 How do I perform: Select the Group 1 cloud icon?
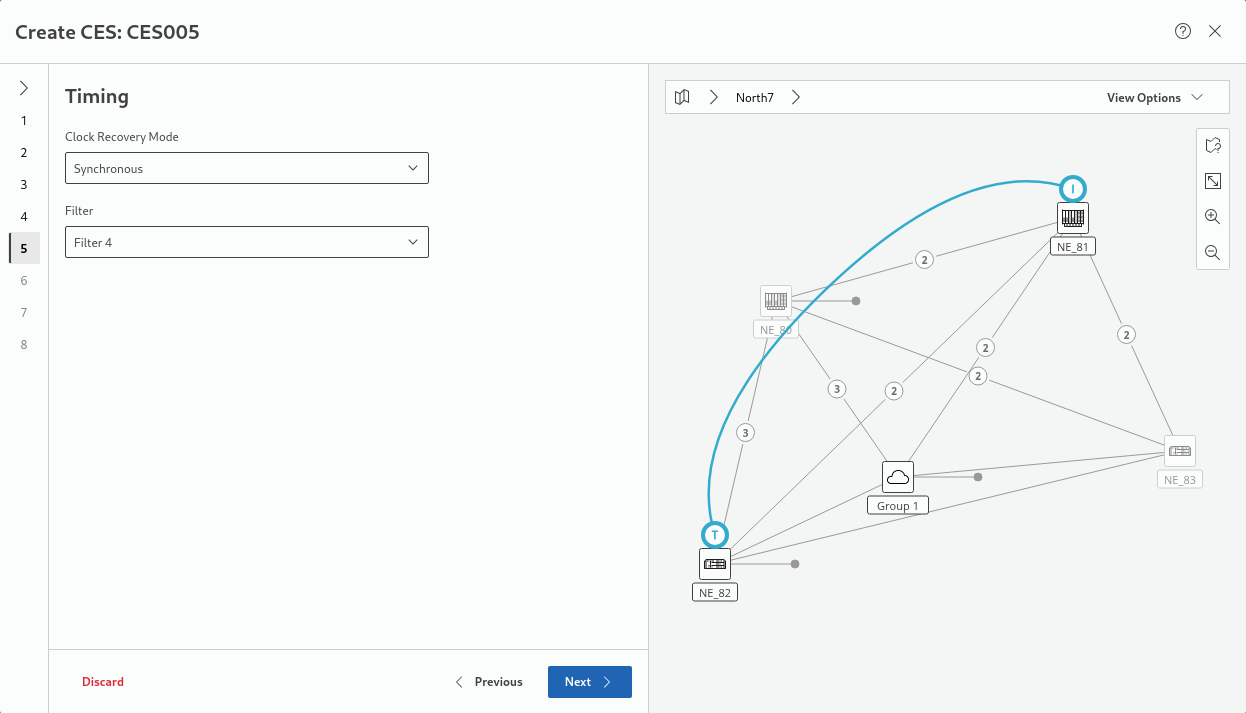898,477
